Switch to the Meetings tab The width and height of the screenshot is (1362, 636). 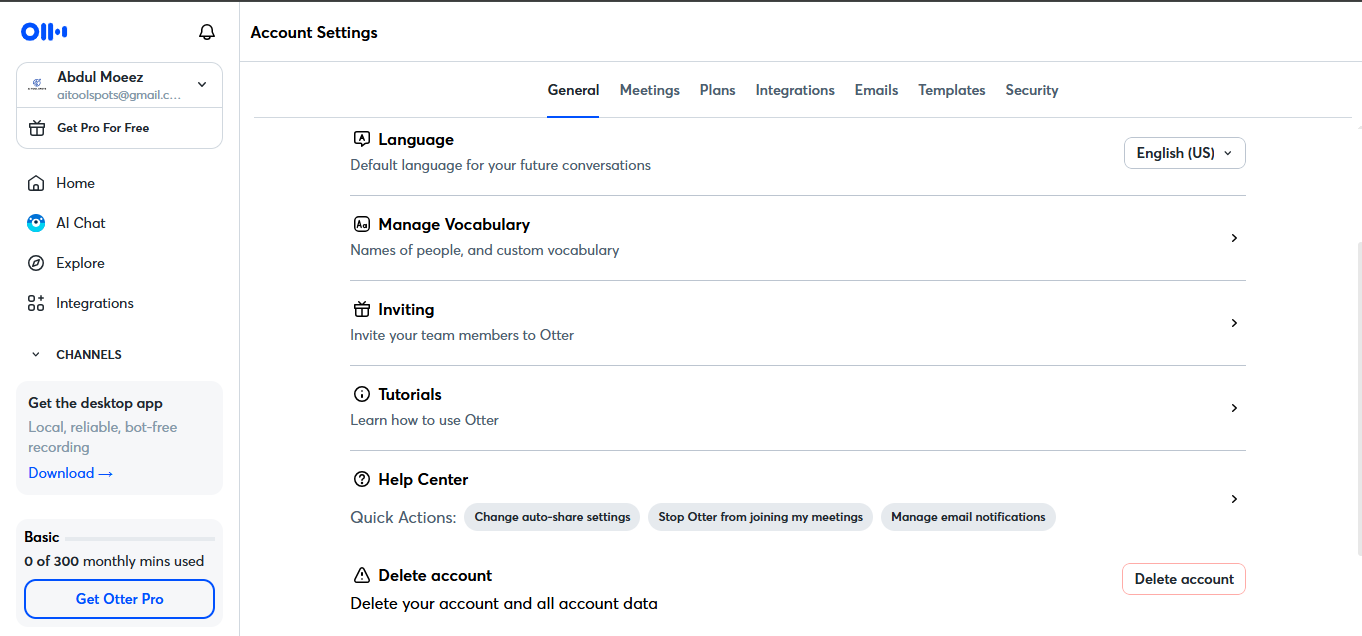tap(650, 90)
